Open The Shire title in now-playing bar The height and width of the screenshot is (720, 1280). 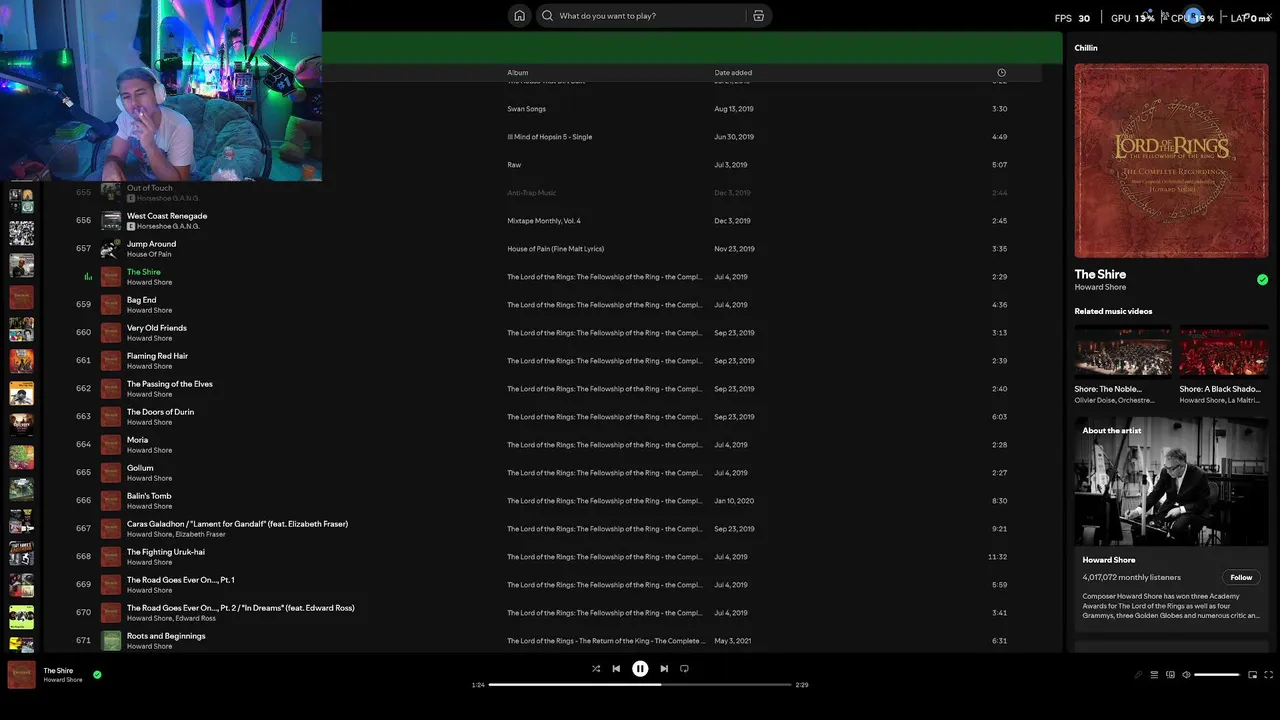point(58,671)
